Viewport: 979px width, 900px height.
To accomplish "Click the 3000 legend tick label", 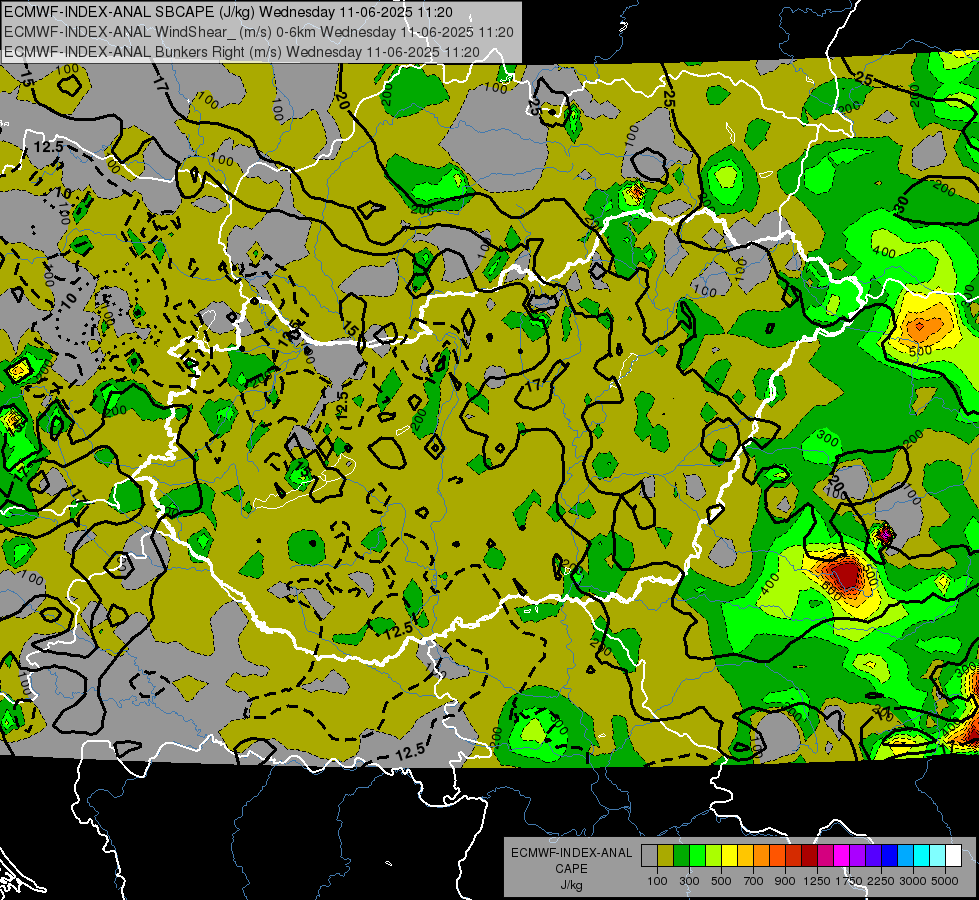I will click(913, 881).
